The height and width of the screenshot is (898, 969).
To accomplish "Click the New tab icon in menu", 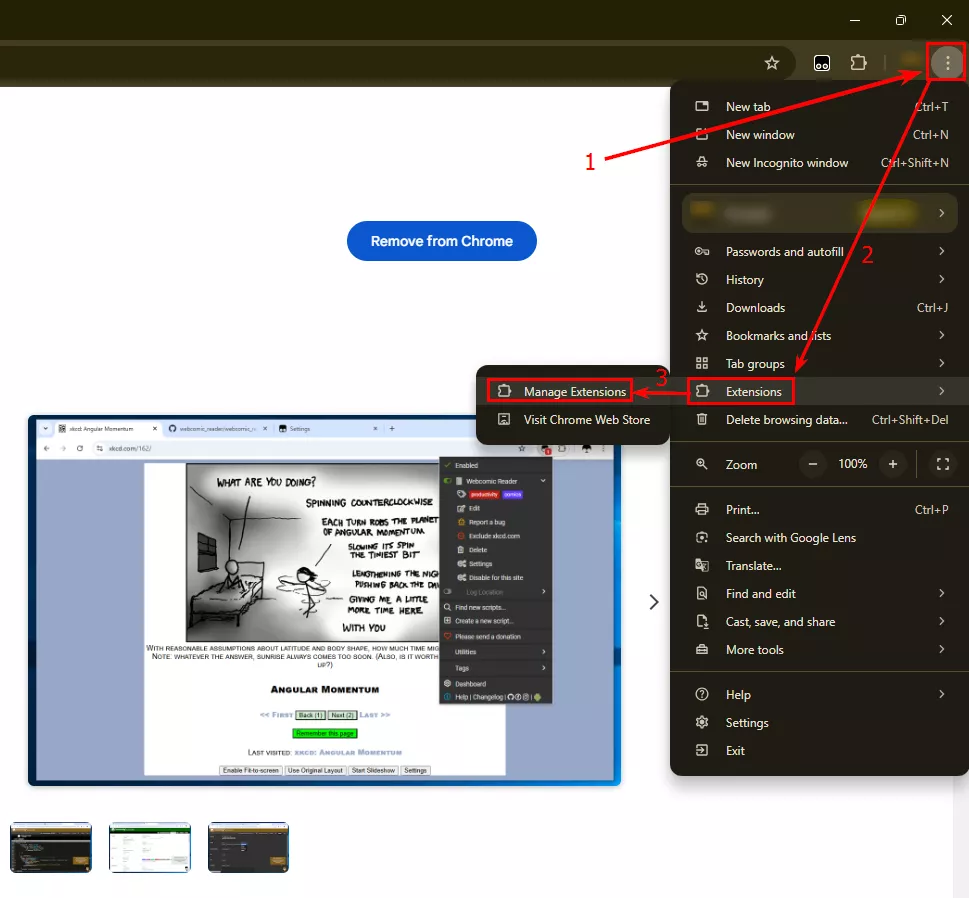I will click(701, 106).
